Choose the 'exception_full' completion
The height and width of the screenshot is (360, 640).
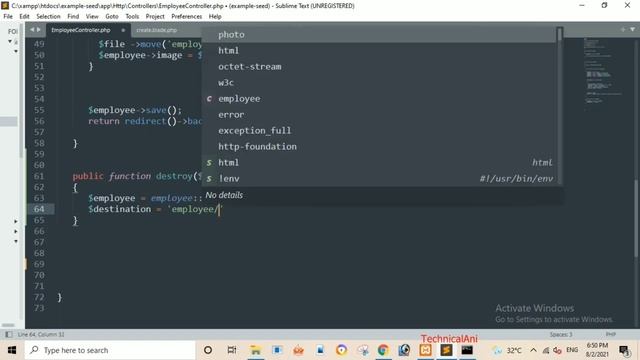click(x=380, y=130)
